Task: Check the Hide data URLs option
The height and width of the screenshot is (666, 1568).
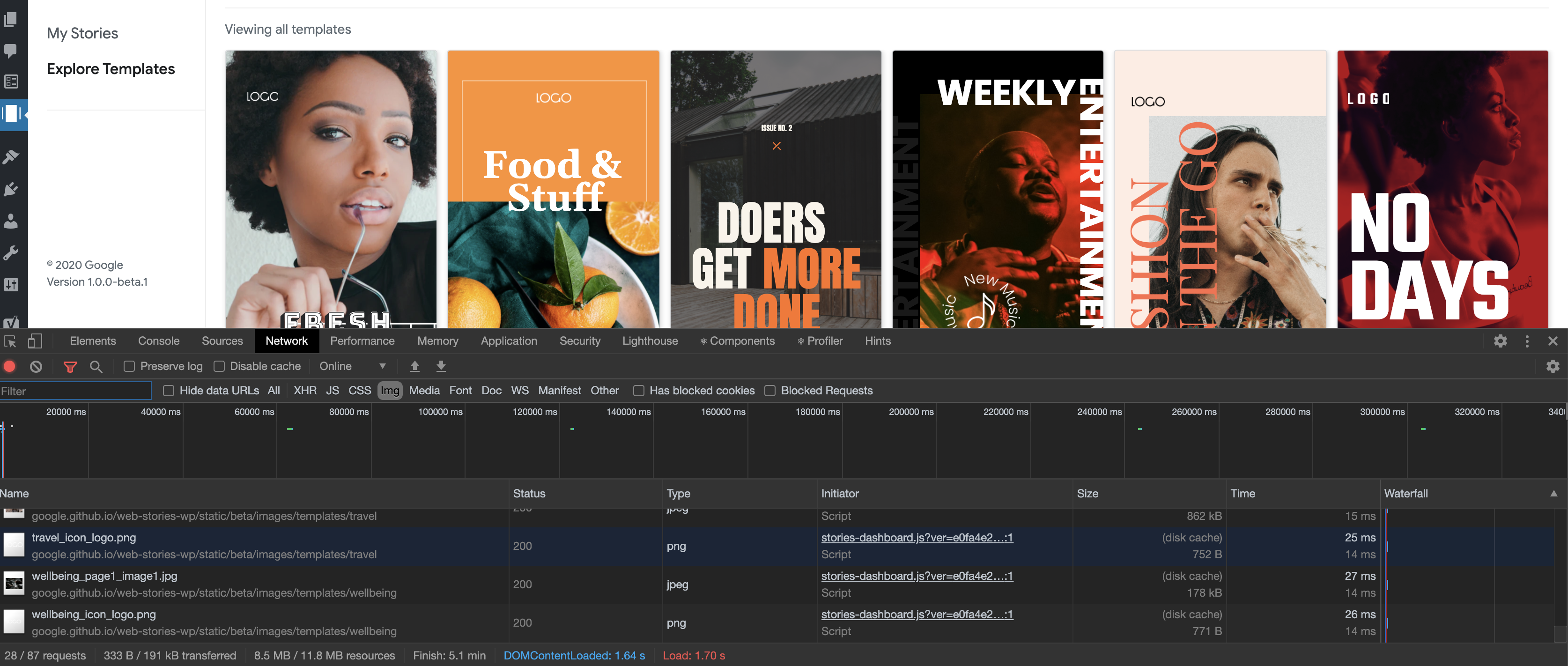Action: tap(169, 391)
